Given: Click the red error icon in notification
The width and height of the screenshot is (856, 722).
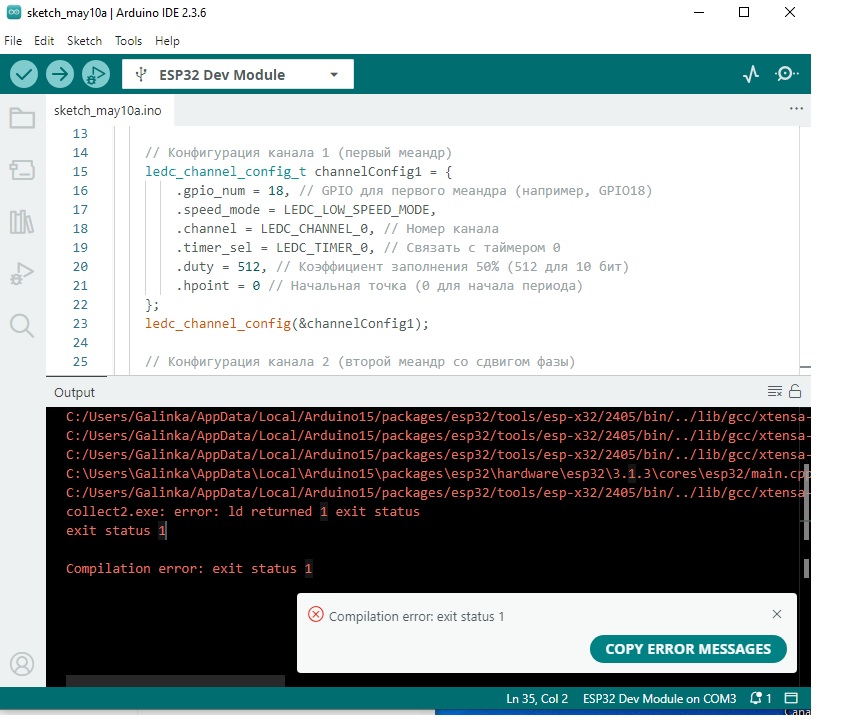Looking at the screenshot, I should coord(316,614).
